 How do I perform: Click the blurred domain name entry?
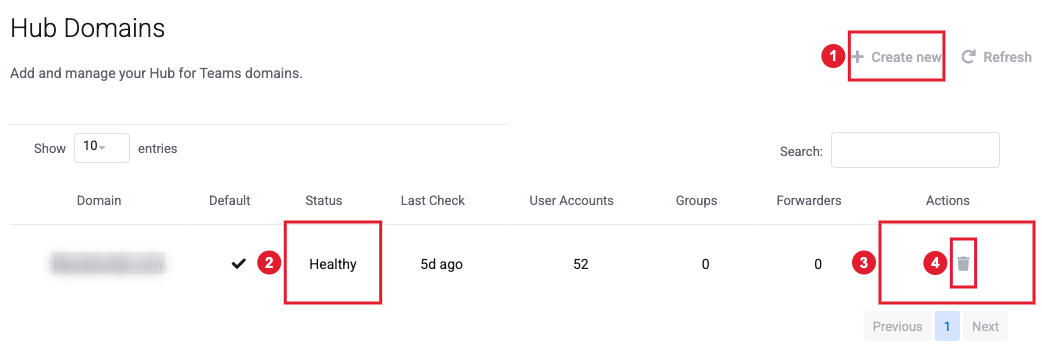(x=108, y=264)
